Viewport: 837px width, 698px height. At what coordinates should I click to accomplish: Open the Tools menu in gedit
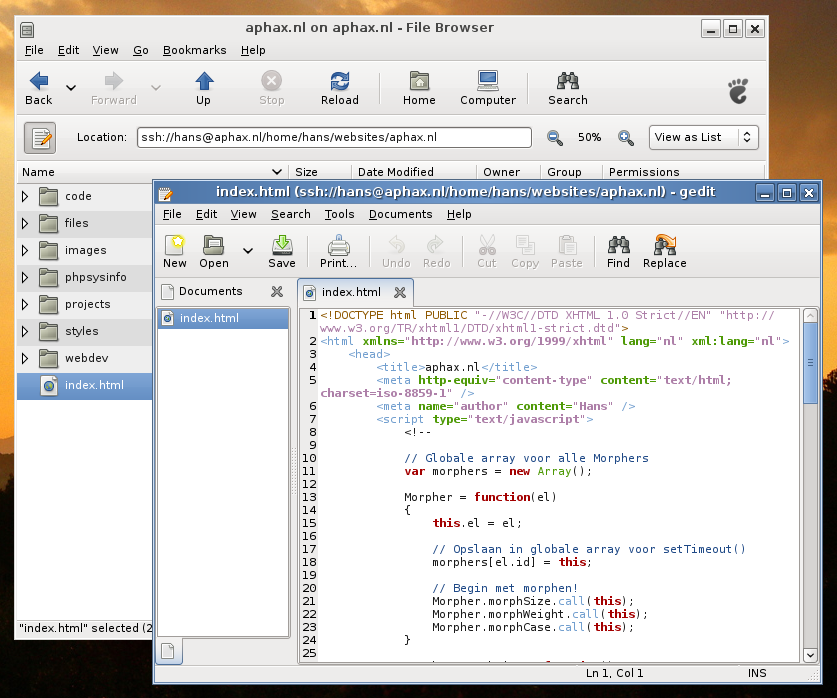click(x=339, y=215)
